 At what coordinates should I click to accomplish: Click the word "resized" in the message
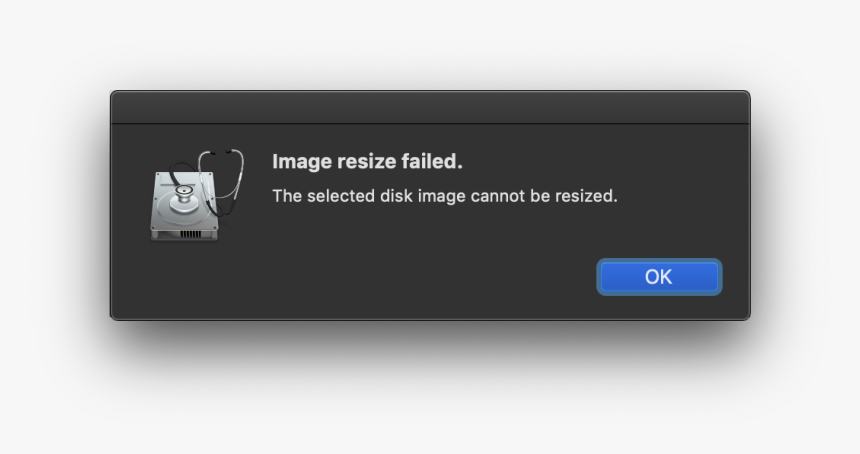click(x=588, y=196)
